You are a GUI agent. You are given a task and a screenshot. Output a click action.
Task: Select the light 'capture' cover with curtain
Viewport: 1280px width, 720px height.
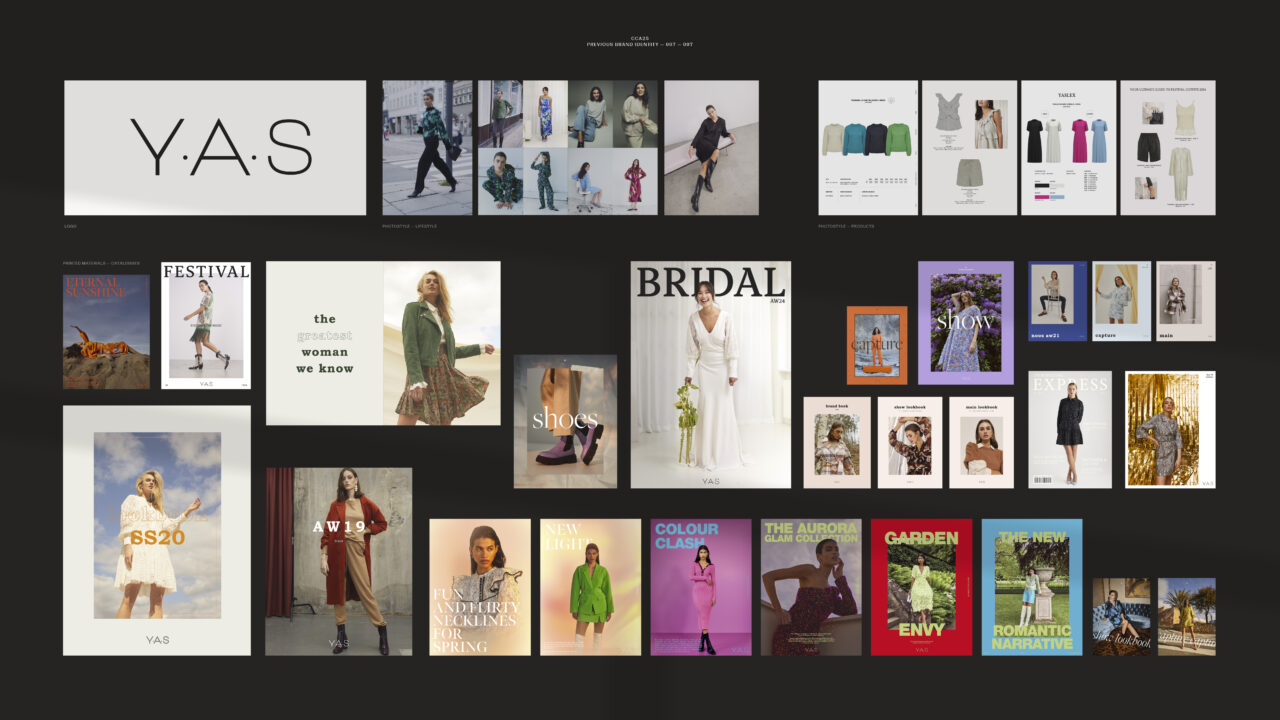[x=1122, y=301]
